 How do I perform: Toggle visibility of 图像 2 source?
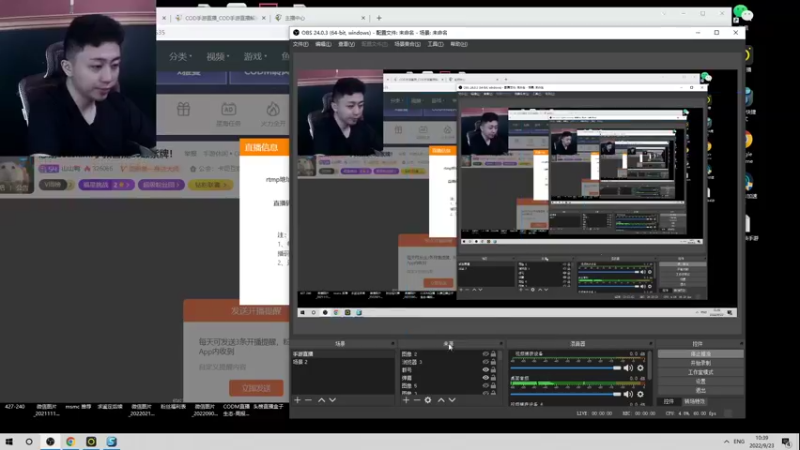tap(485, 354)
